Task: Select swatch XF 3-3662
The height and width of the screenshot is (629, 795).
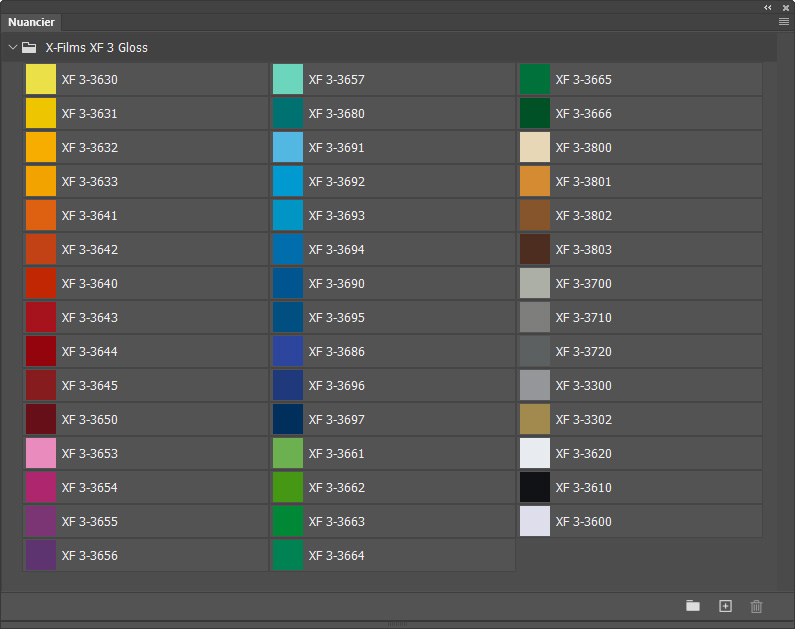Action: click(x=288, y=487)
